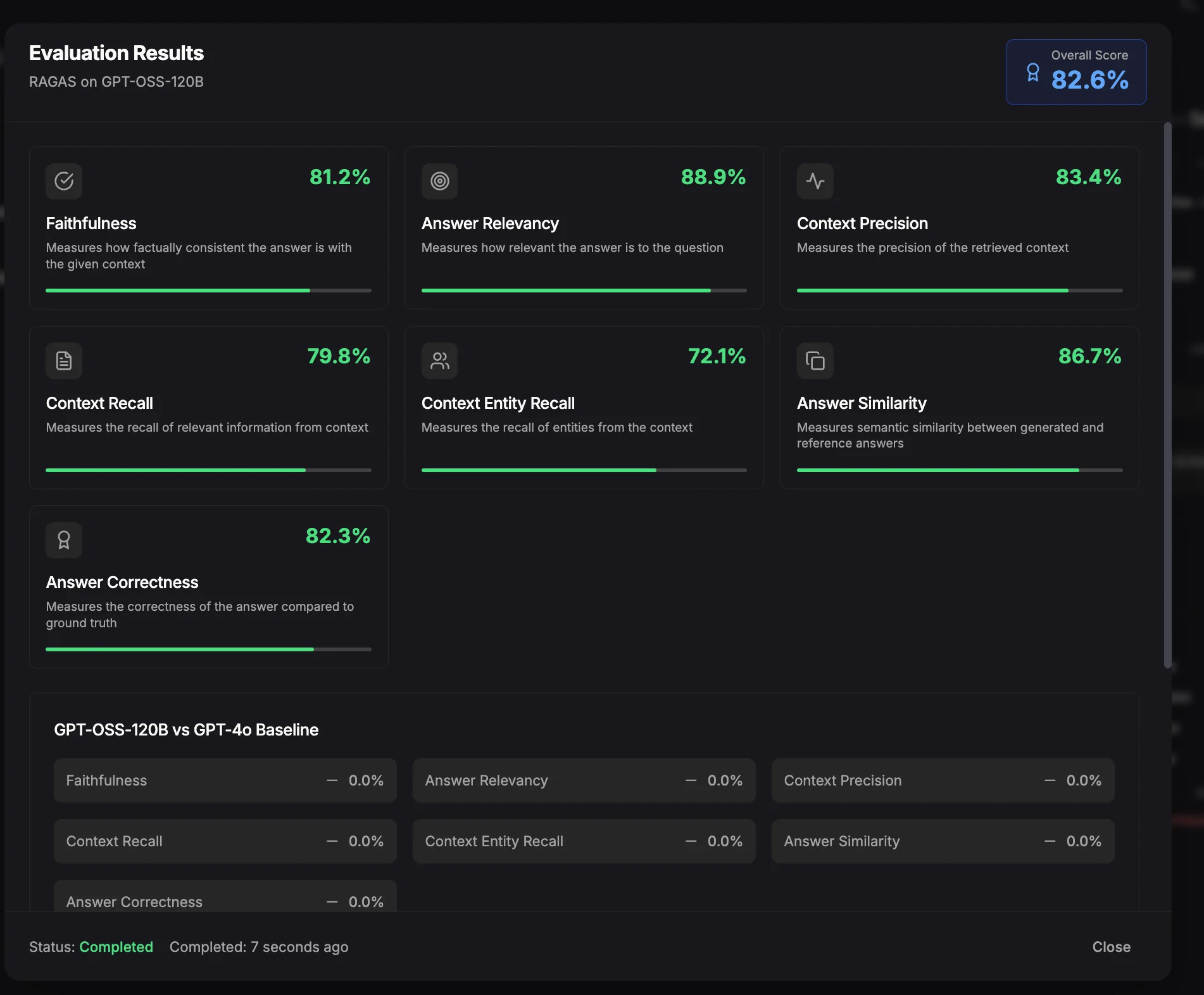
Task: Click the Faithfulness metric card title
Action: pyautogui.click(x=91, y=223)
